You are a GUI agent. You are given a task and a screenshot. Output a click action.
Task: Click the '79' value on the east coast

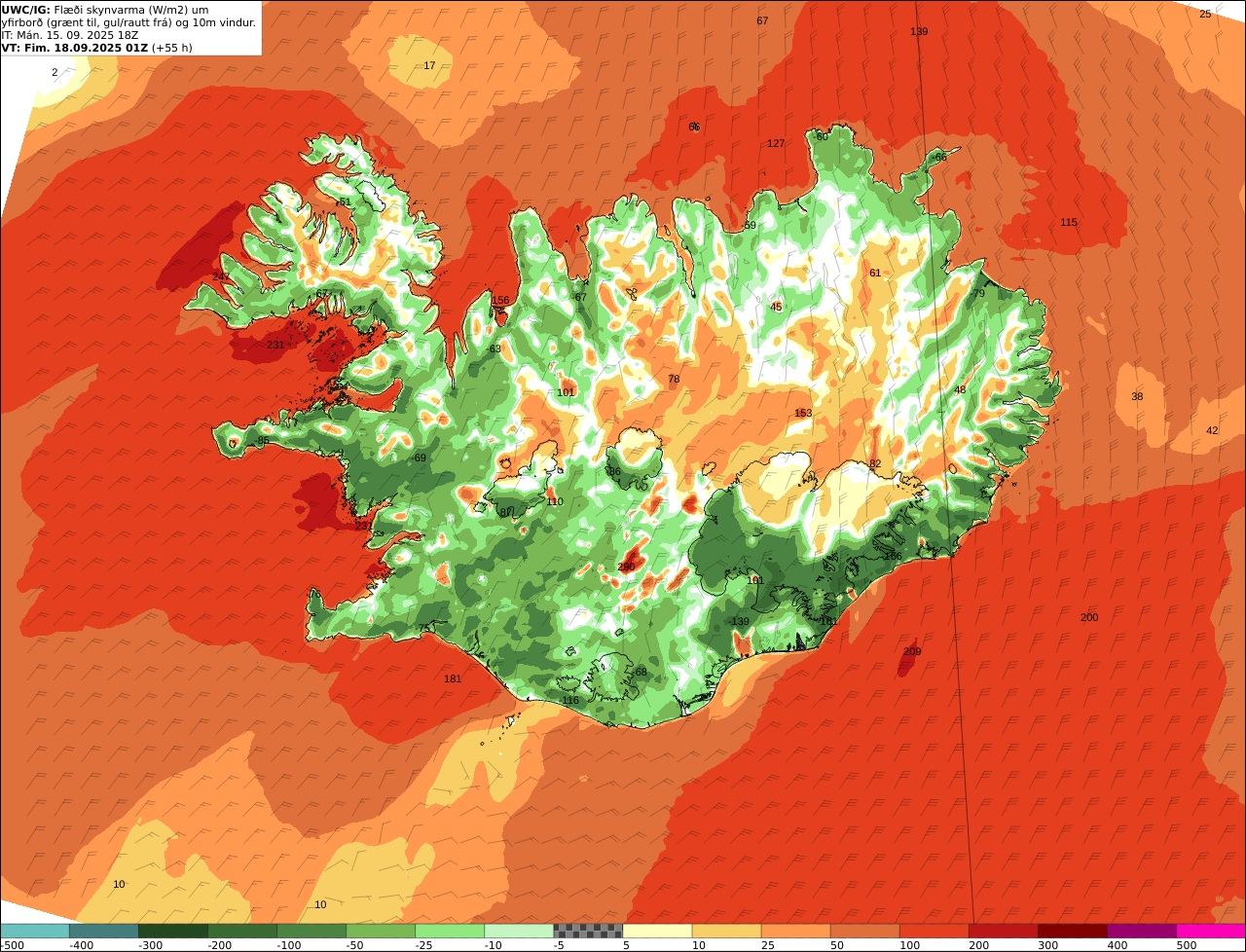(x=979, y=294)
